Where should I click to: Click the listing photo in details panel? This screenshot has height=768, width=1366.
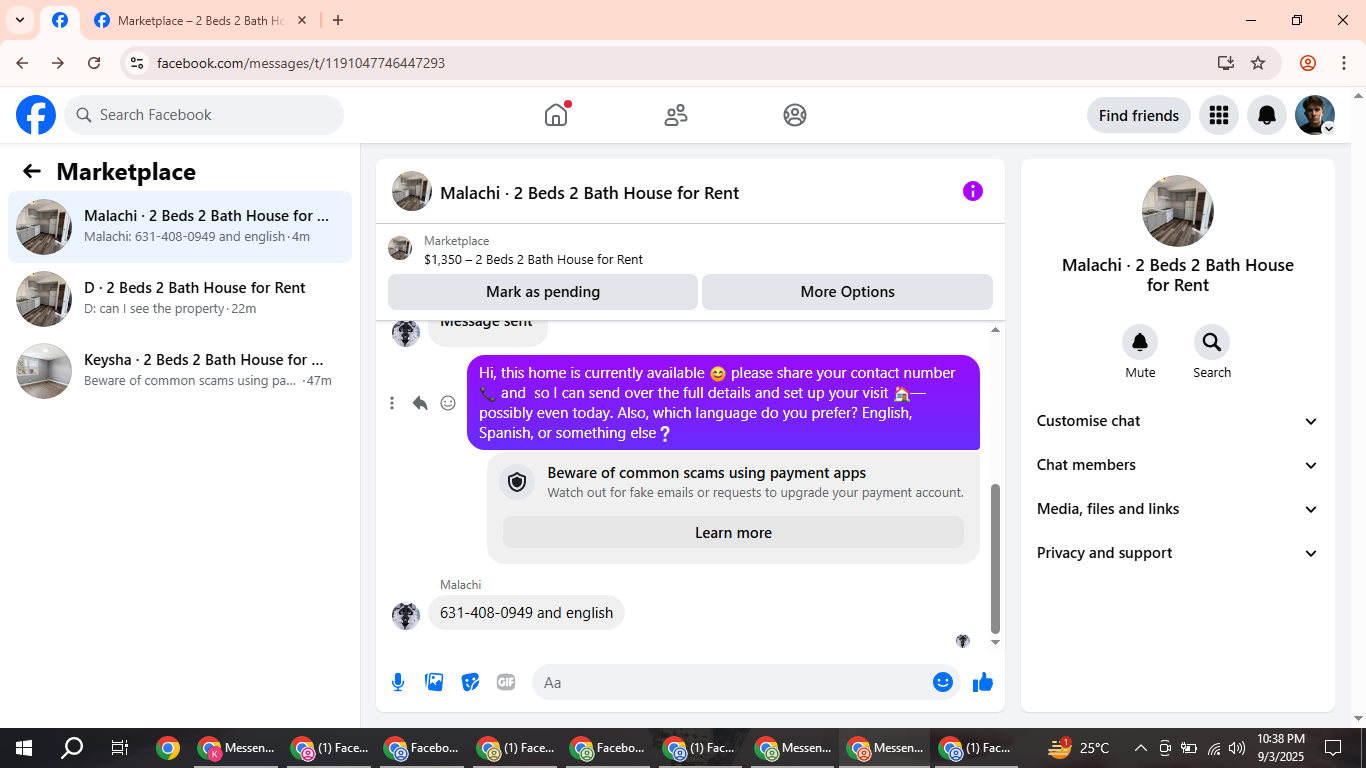coord(1178,211)
